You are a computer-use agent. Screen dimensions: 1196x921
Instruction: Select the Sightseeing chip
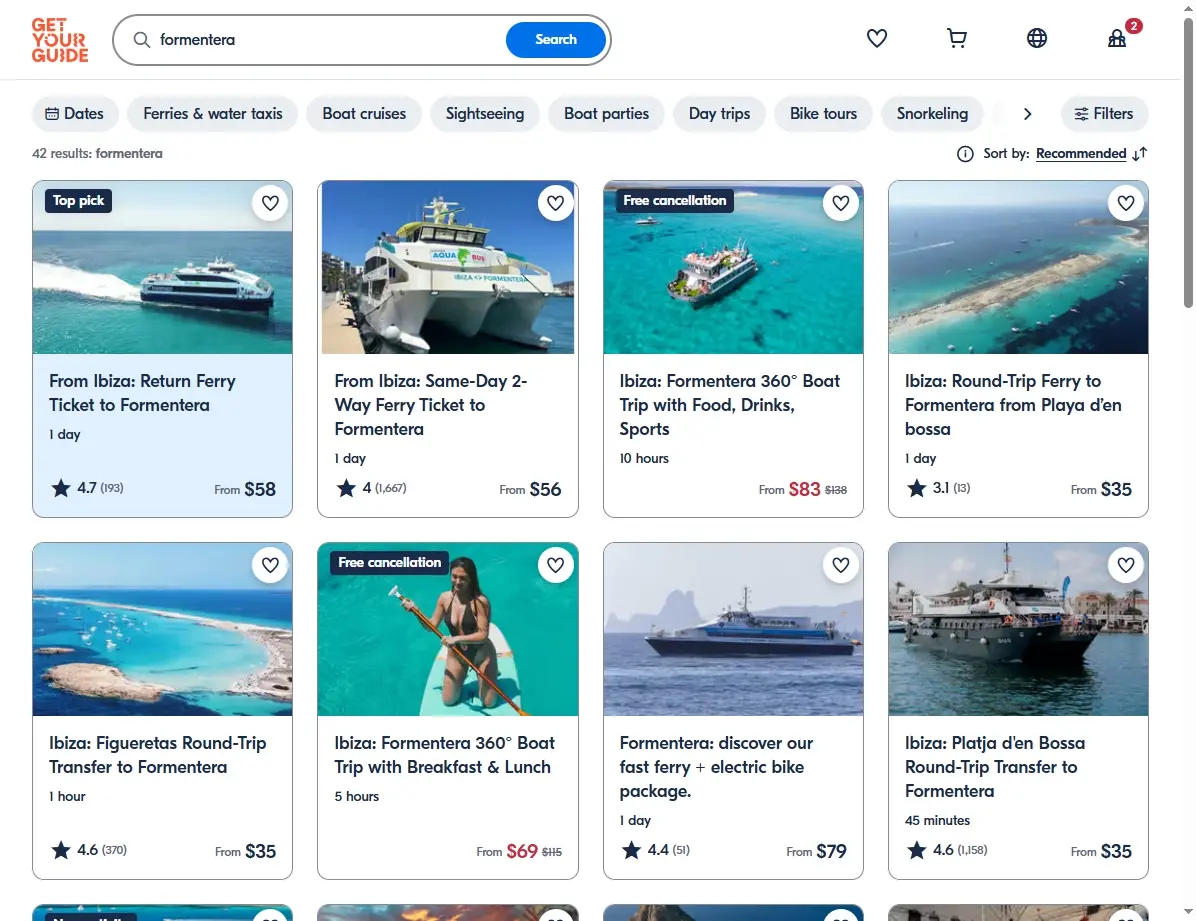[x=485, y=114]
